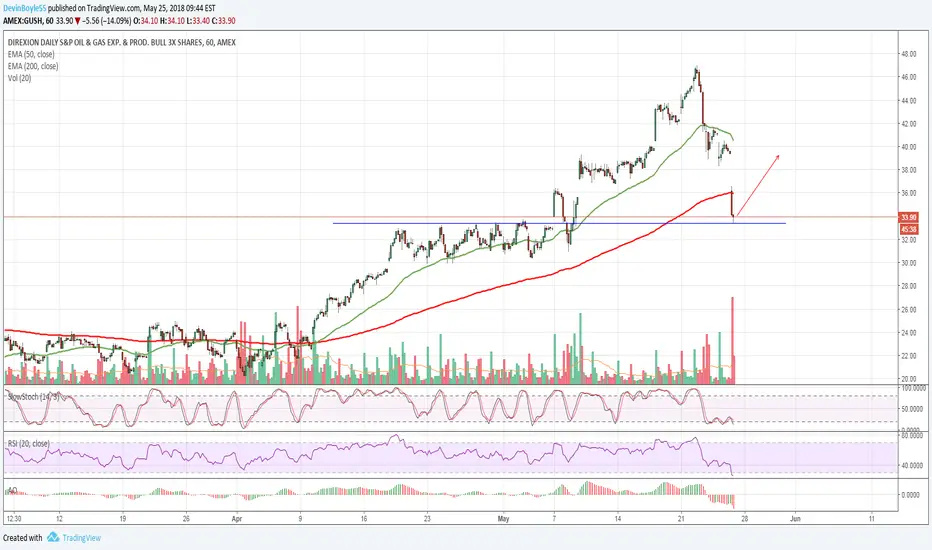Click the close value C:33.90
This screenshot has height=550, width=932.
tap(223, 21)
